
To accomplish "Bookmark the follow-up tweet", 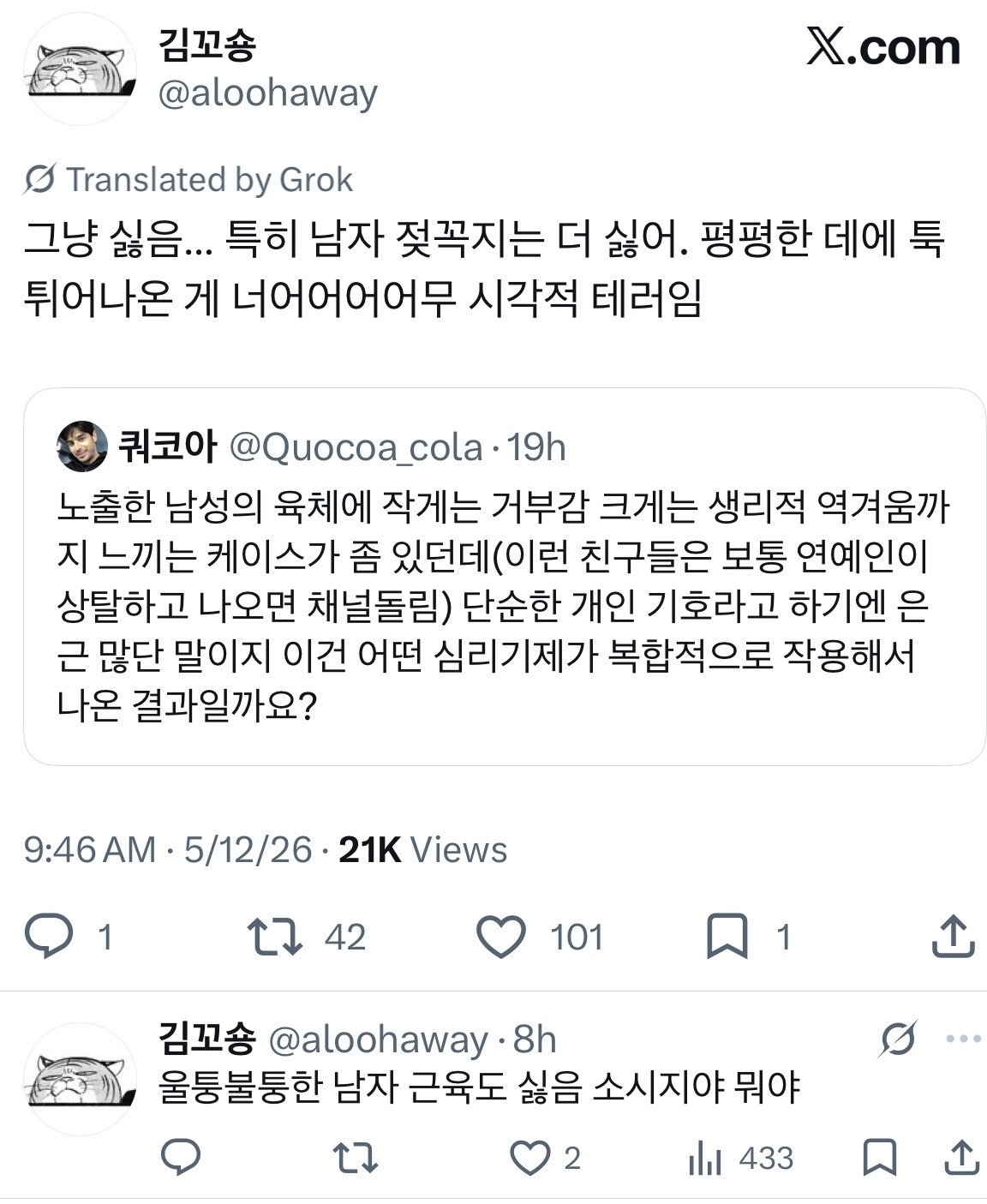I will [879, 1158].
